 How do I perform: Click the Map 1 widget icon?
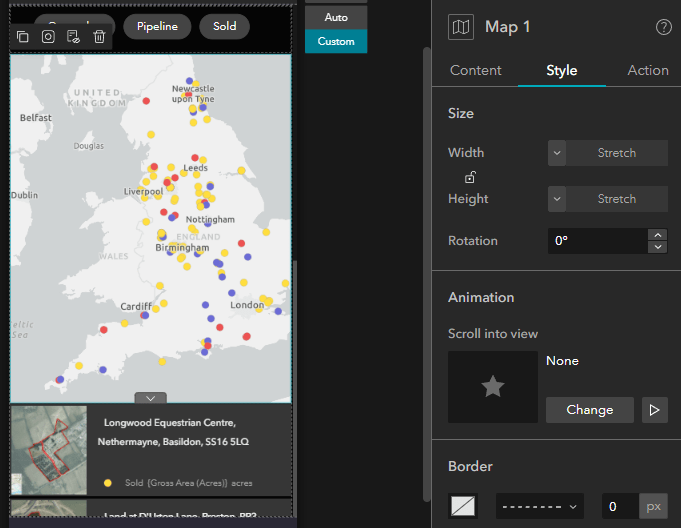click(x=461, y=27)
